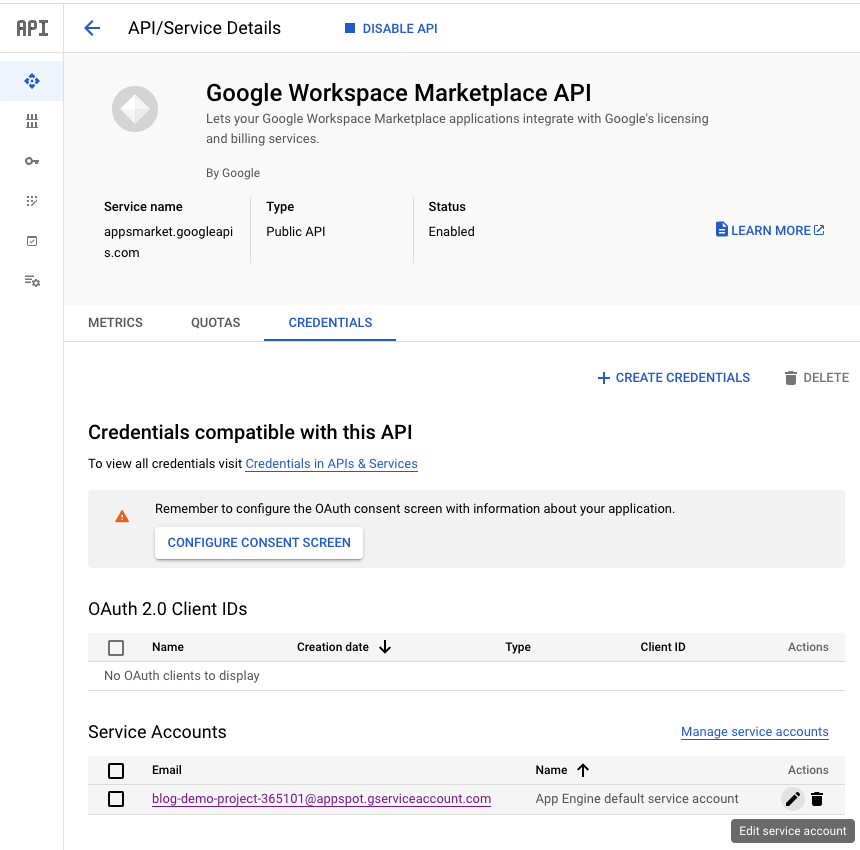The image size is (860, 850).
Task: Click the Creation date column header
Action: [333, 647]
